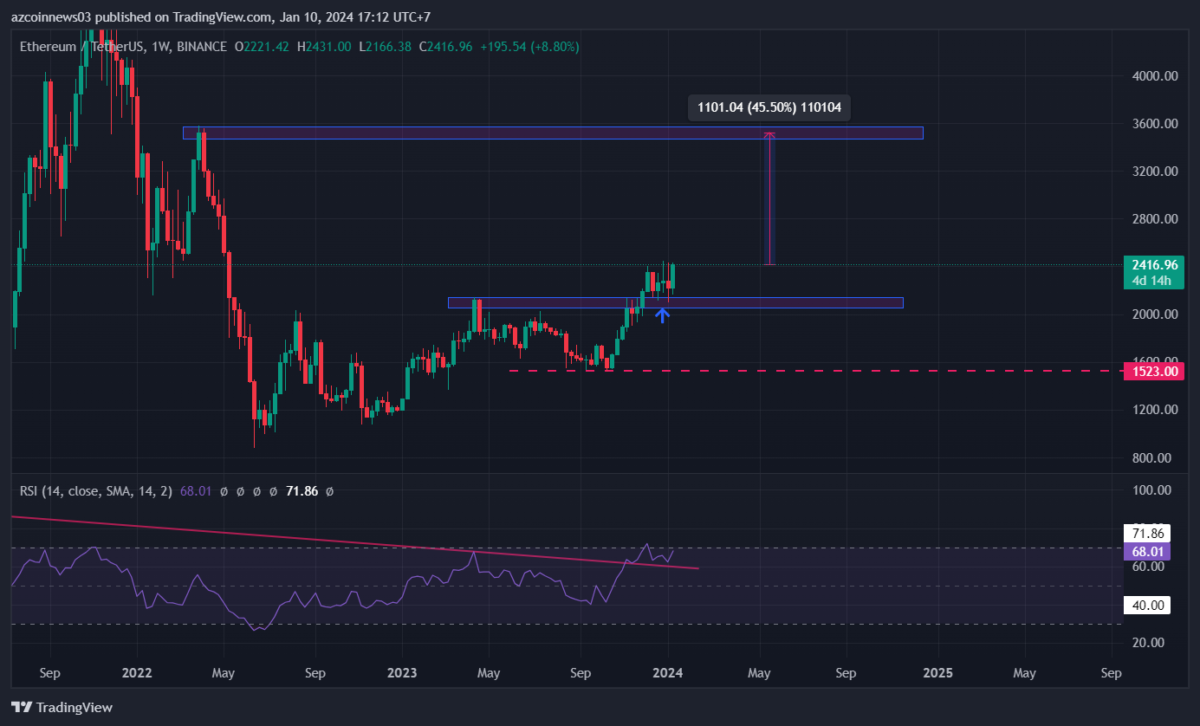Click the blue up arrow marker
Viewport: 1200px width, 726px height.
(662, 316)
